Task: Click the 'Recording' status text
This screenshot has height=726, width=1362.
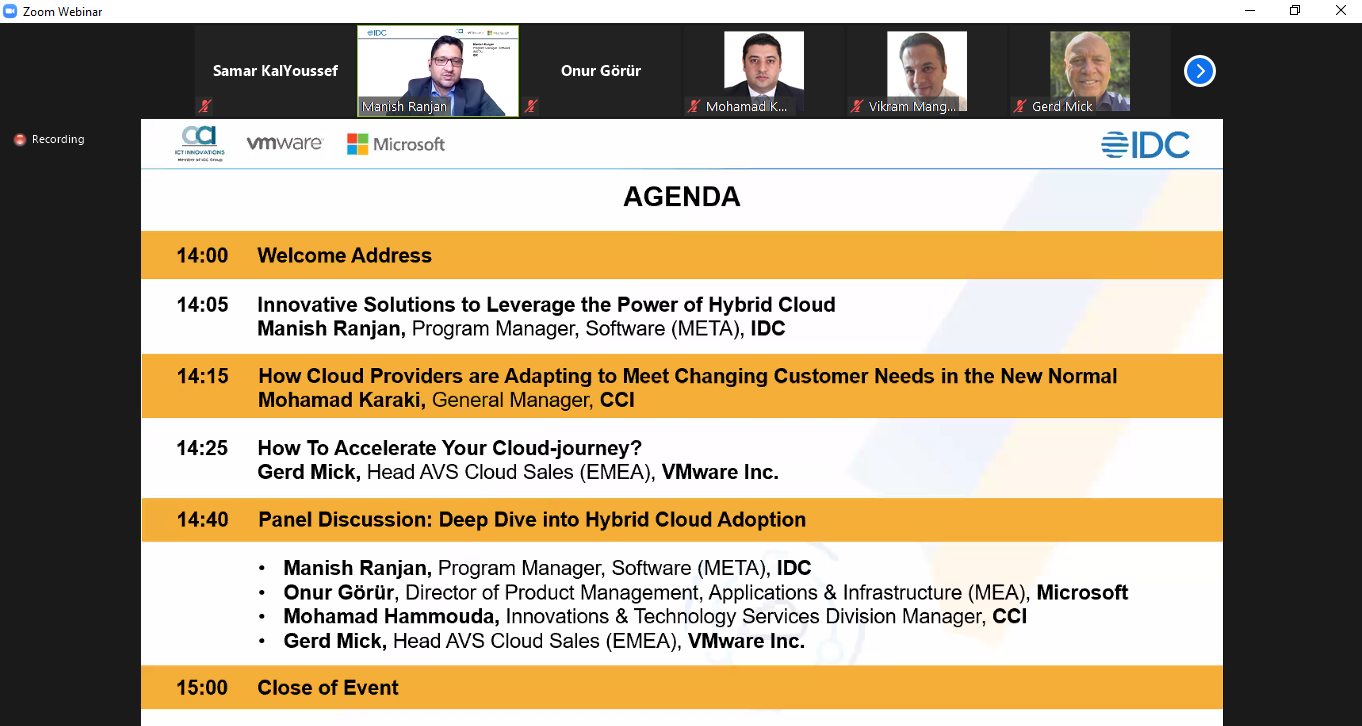Action: pos(58,140)
